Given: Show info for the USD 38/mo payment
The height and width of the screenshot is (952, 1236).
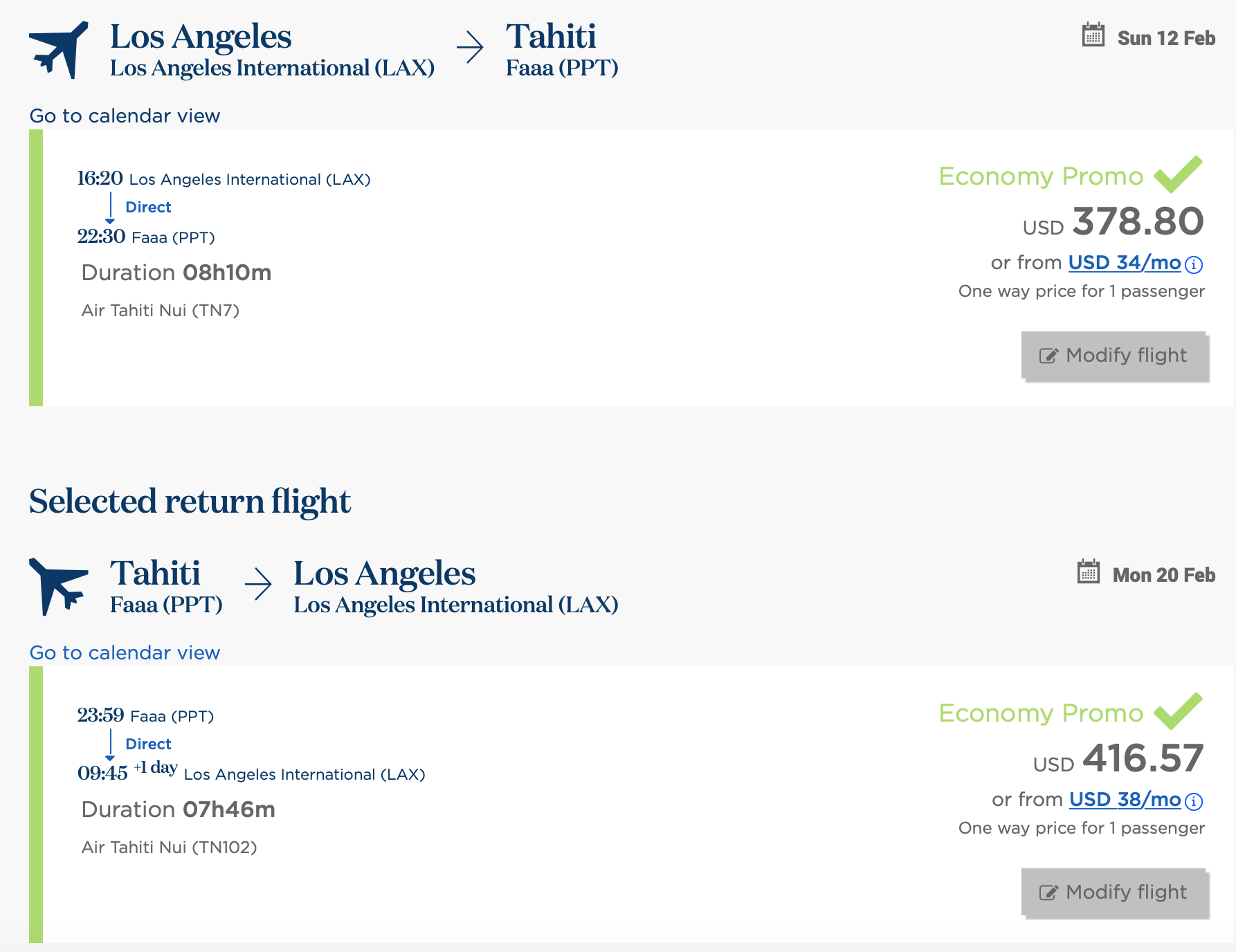Looking at the screenshot, I should pos(1194,801).
